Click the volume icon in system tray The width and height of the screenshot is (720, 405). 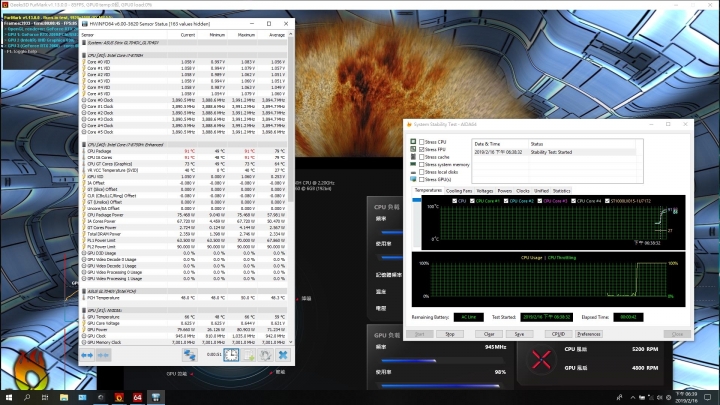tap(660, 397)
